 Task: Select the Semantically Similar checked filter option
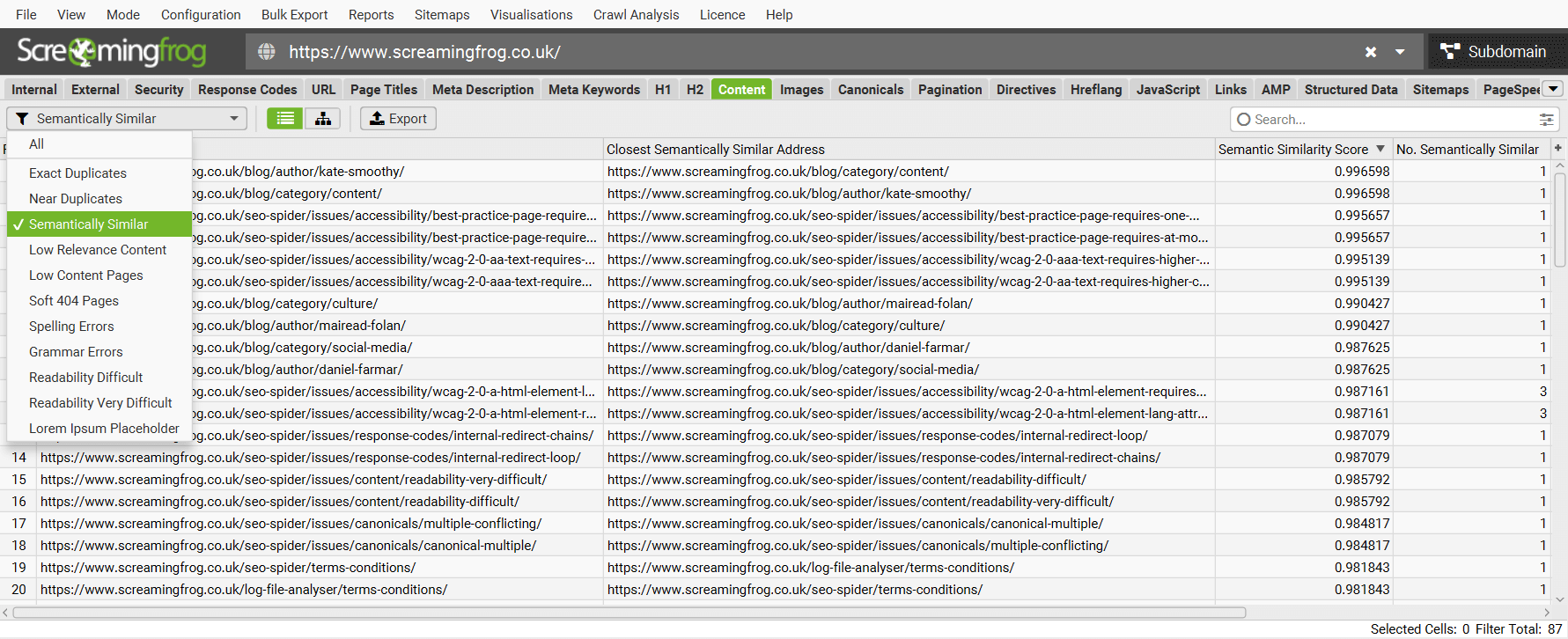click(99, 224)
